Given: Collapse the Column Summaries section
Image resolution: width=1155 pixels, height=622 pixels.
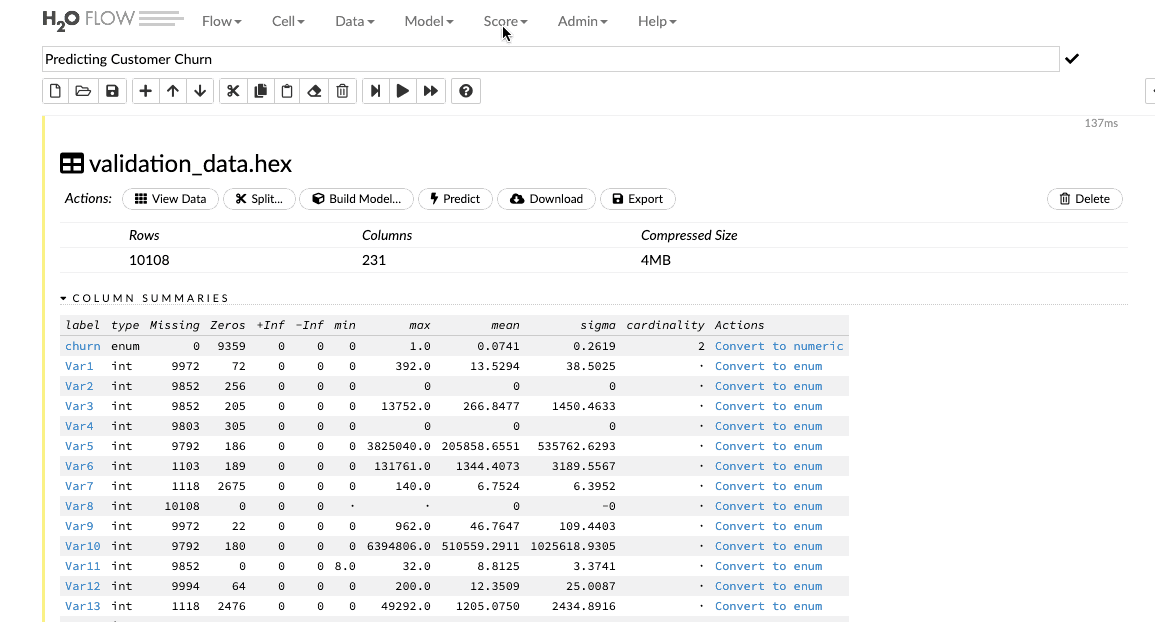Looking at the screenshot, I should pos(145,298).
